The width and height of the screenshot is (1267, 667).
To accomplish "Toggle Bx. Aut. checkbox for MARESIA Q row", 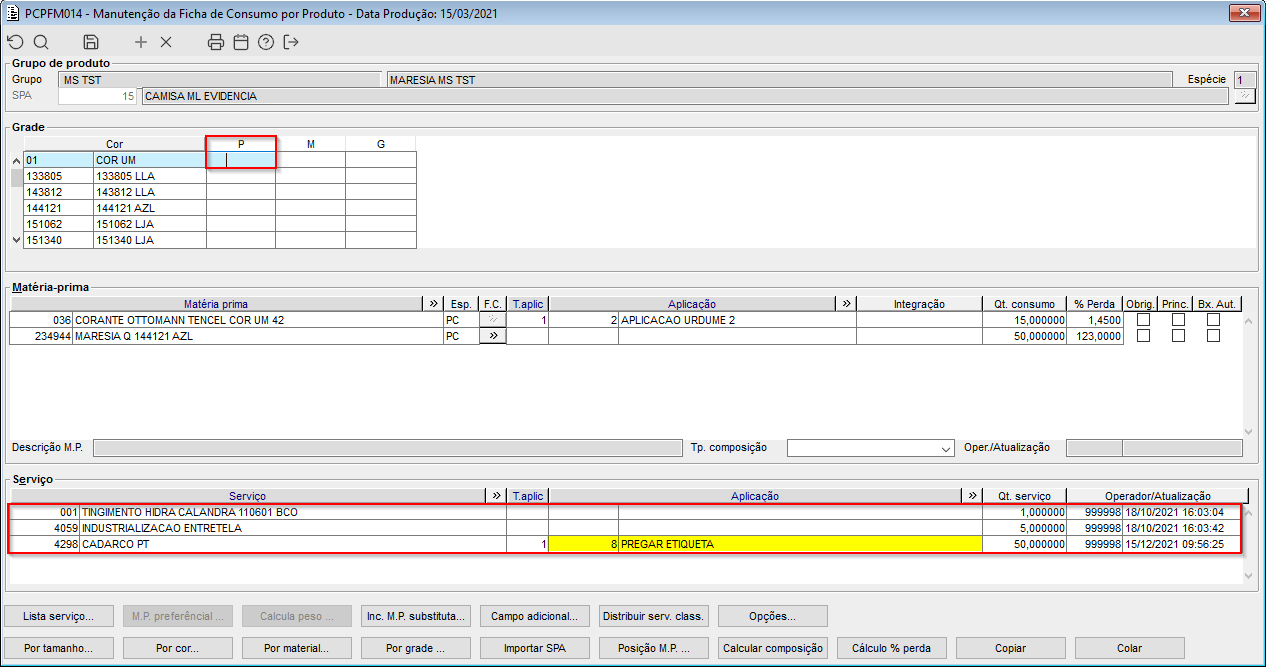I will tap(1213, 336).
